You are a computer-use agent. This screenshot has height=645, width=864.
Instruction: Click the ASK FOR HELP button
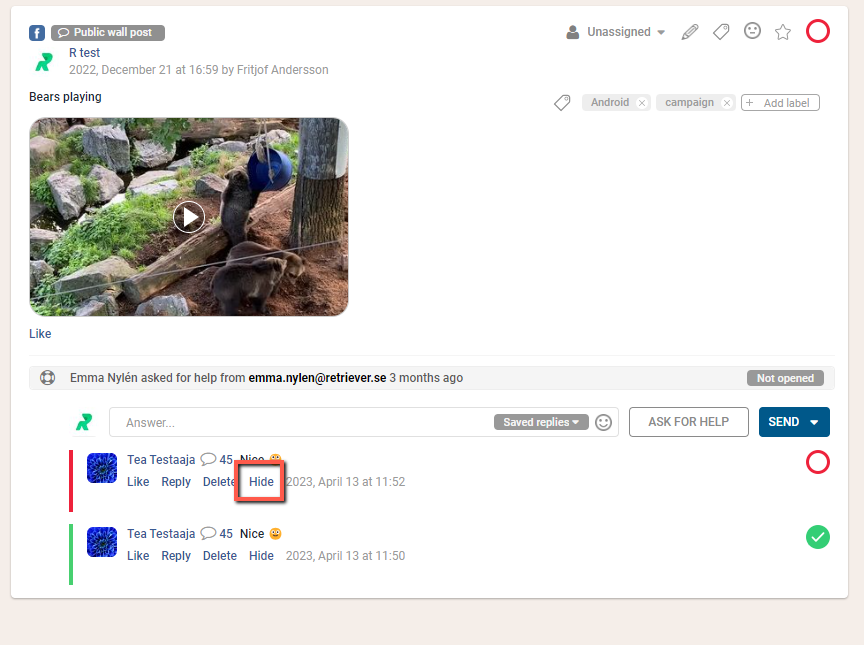pos(689,422)
